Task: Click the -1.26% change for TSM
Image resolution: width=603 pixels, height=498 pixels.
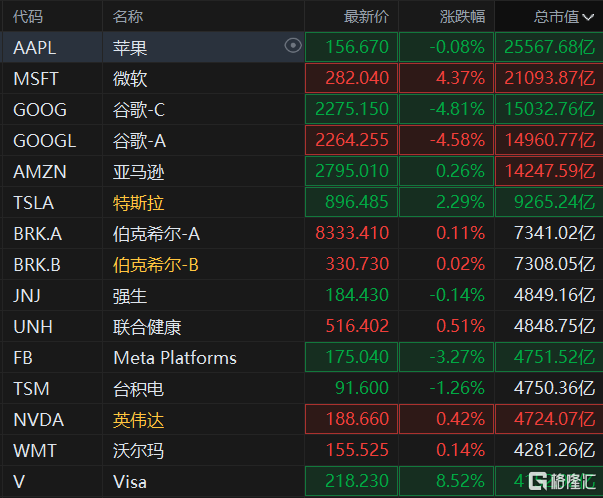Action: (457, 388)
